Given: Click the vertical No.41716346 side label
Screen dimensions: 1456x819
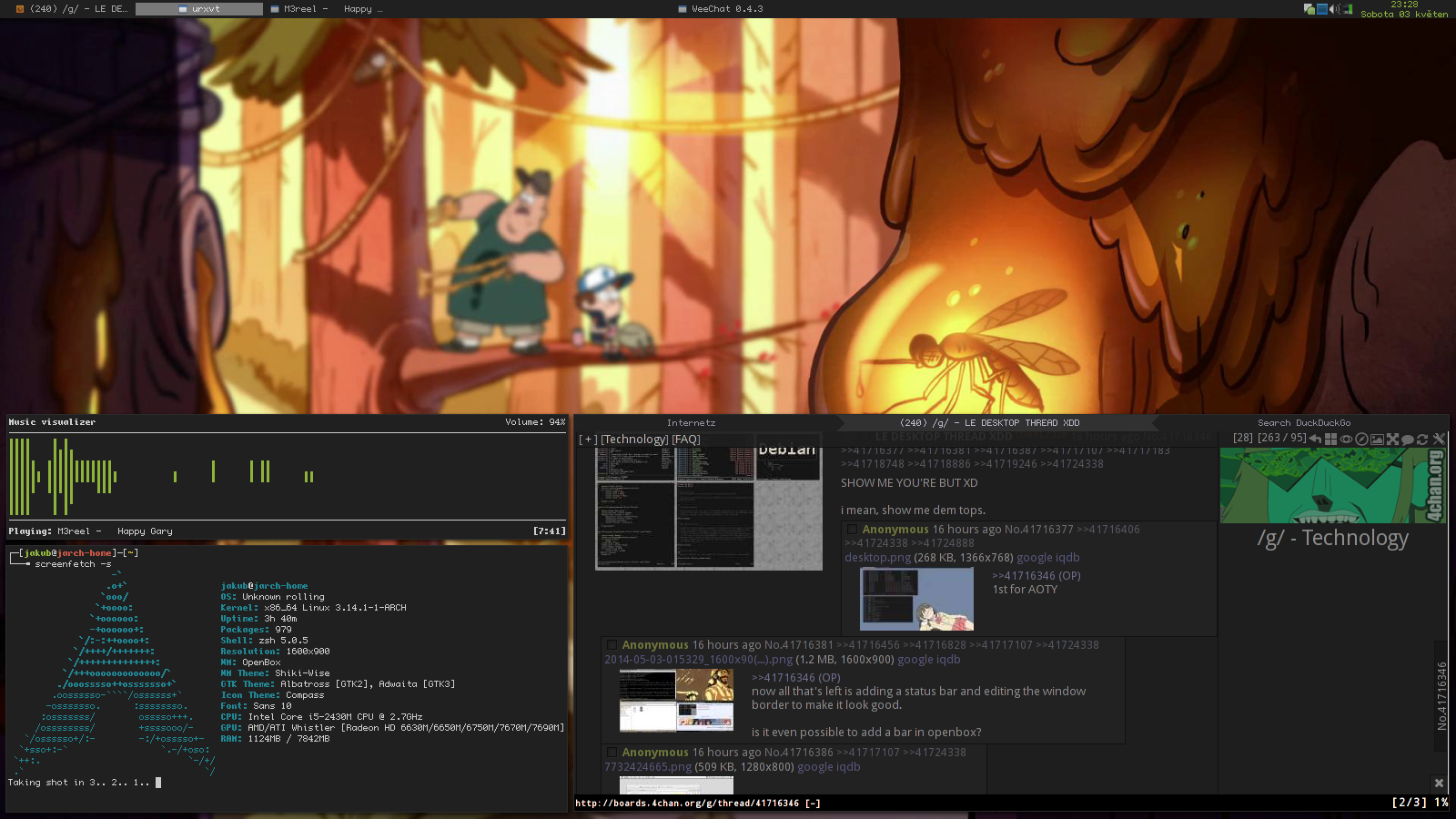Looking at the screenshot, I should pos(1441,696).
